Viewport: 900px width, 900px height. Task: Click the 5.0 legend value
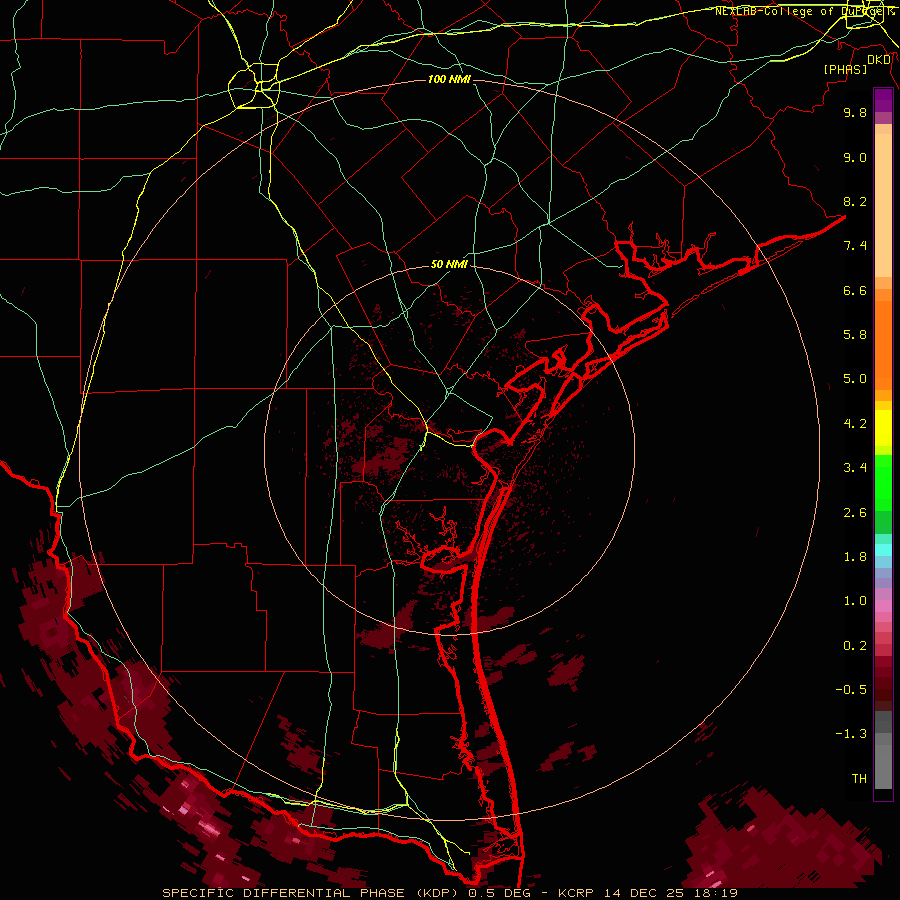coord(855,379)
